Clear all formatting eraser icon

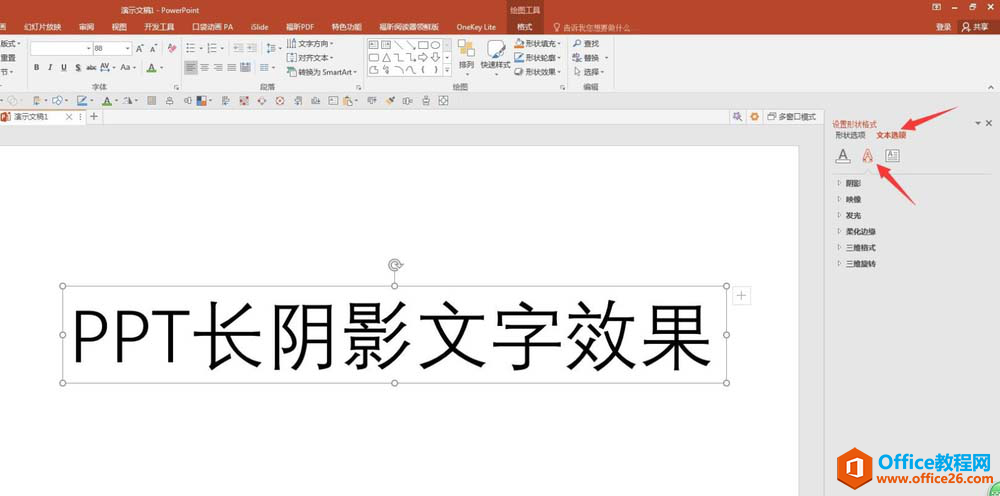coord(172,48)
